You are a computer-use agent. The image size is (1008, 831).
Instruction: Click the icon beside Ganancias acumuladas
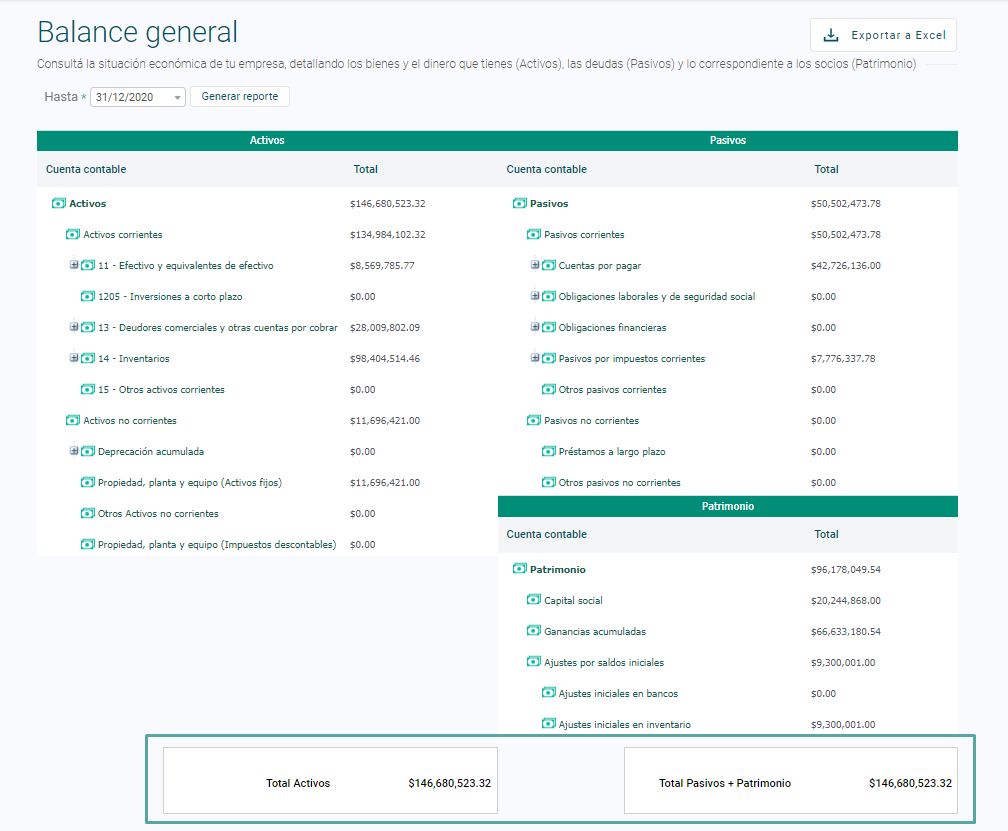point(534,630)
